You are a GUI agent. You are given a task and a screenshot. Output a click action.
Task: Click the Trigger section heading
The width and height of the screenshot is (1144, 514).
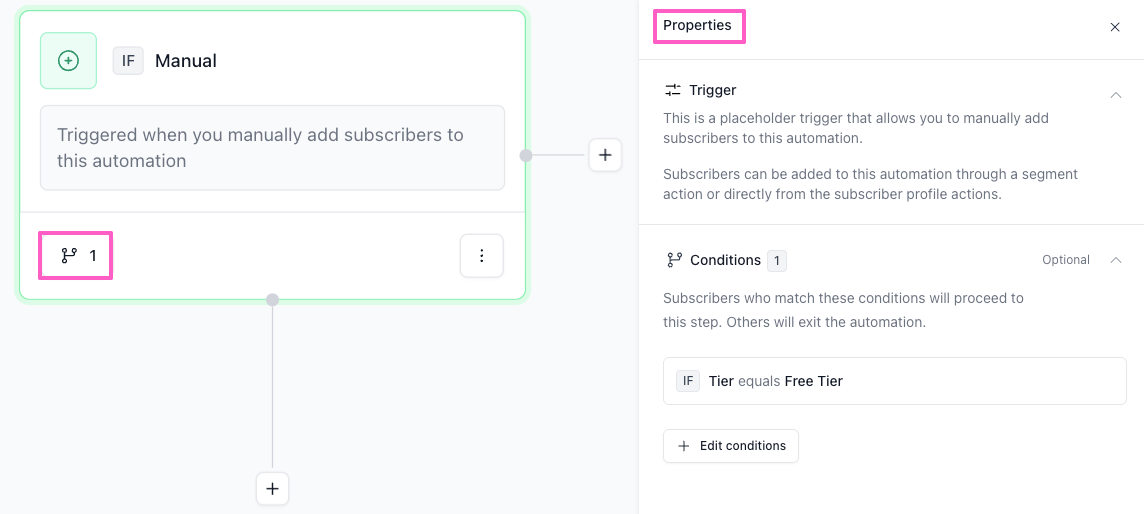point(713,90)
